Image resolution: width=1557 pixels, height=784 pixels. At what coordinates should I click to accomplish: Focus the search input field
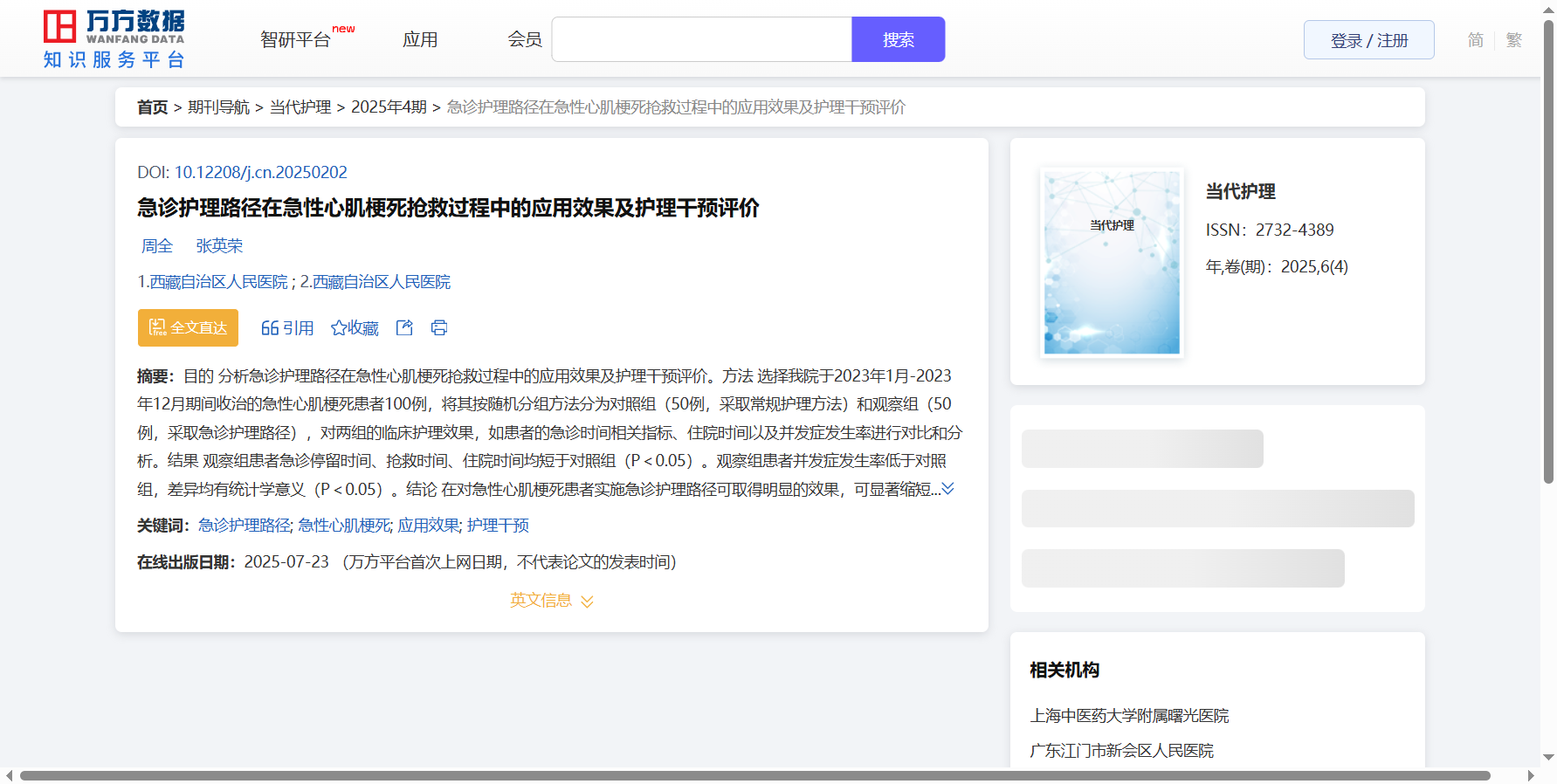[701, 40]
